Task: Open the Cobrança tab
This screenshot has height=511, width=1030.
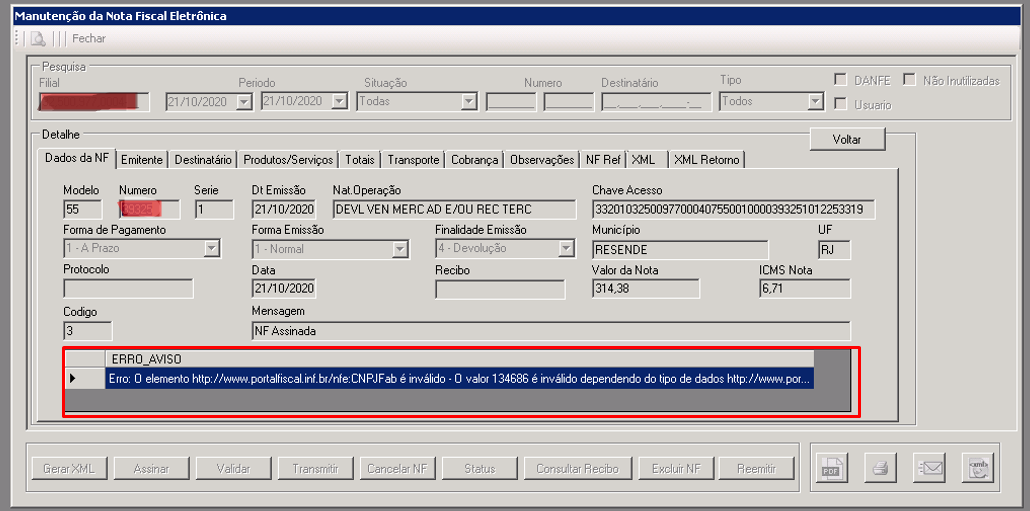Action: [475, 160]
